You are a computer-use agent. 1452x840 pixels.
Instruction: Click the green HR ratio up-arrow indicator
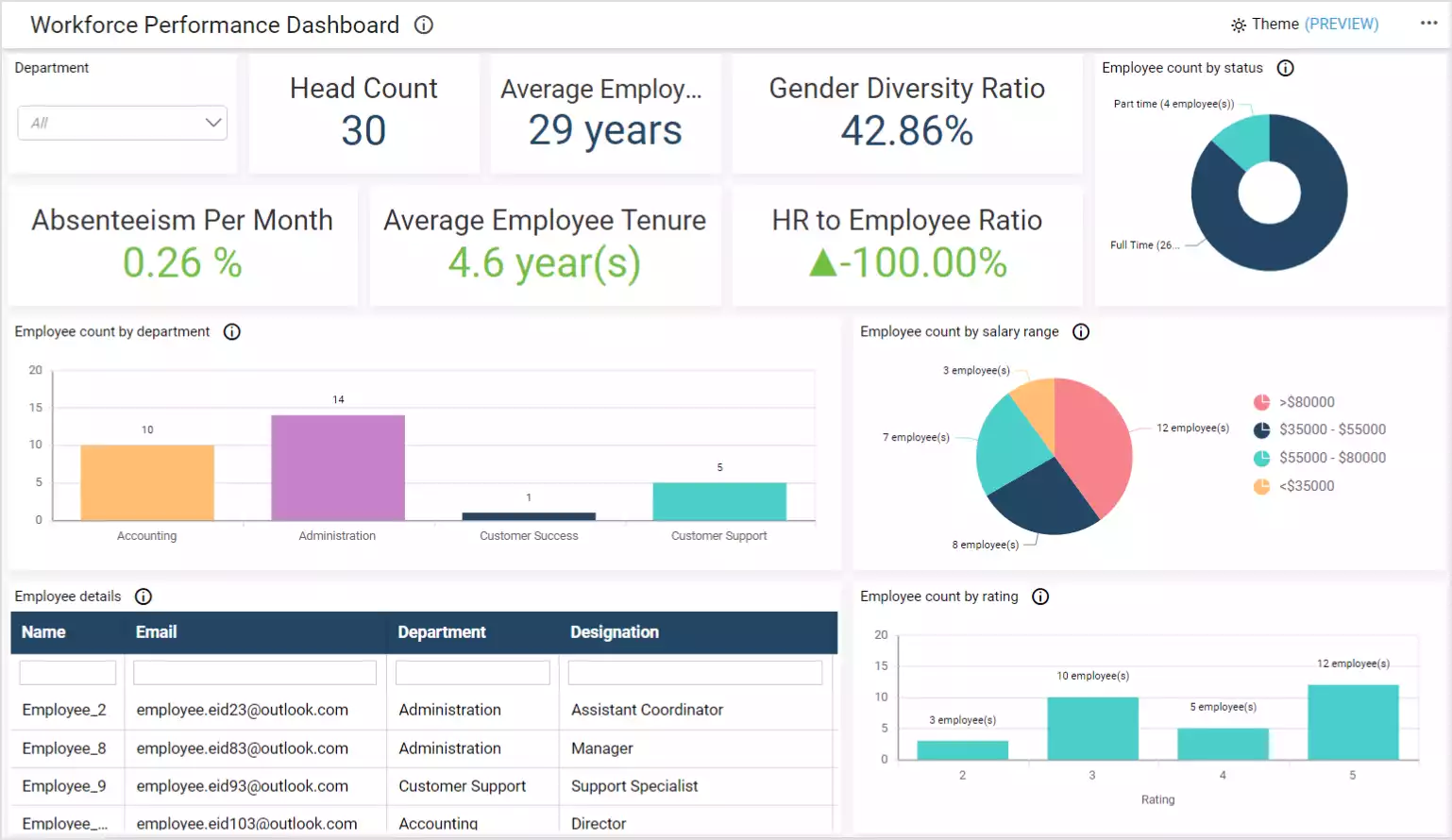point(823,262)
